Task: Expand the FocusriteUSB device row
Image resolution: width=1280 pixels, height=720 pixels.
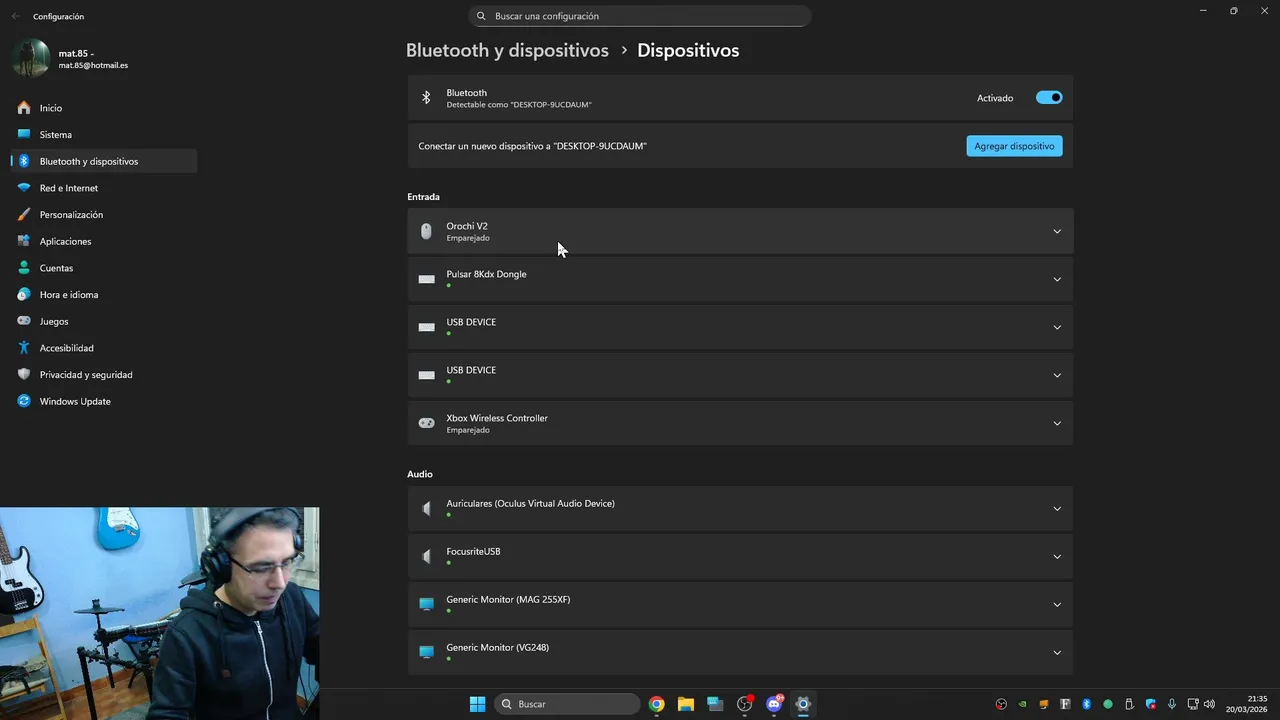Action: pos(740,556)
